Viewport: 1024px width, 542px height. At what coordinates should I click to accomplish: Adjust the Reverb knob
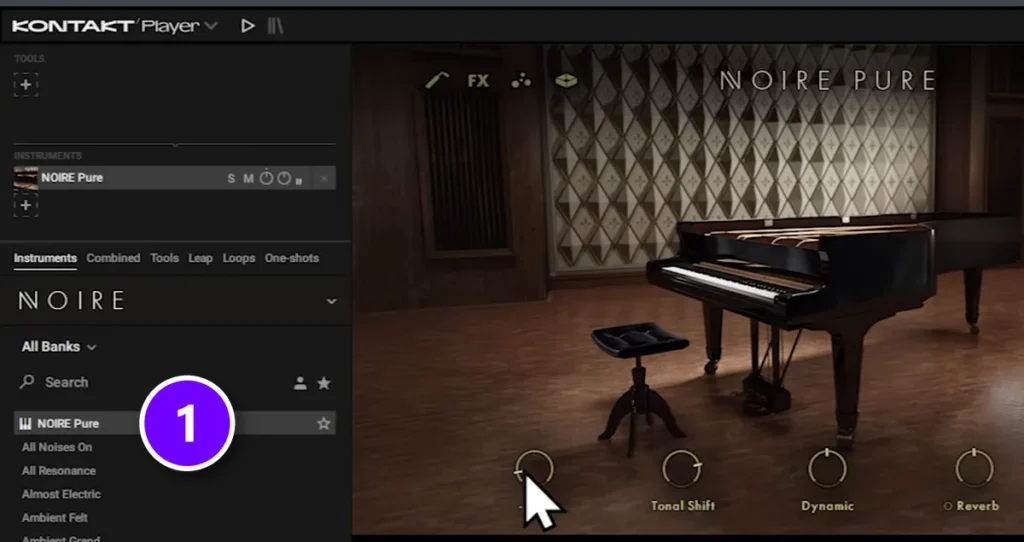(974, 469)
